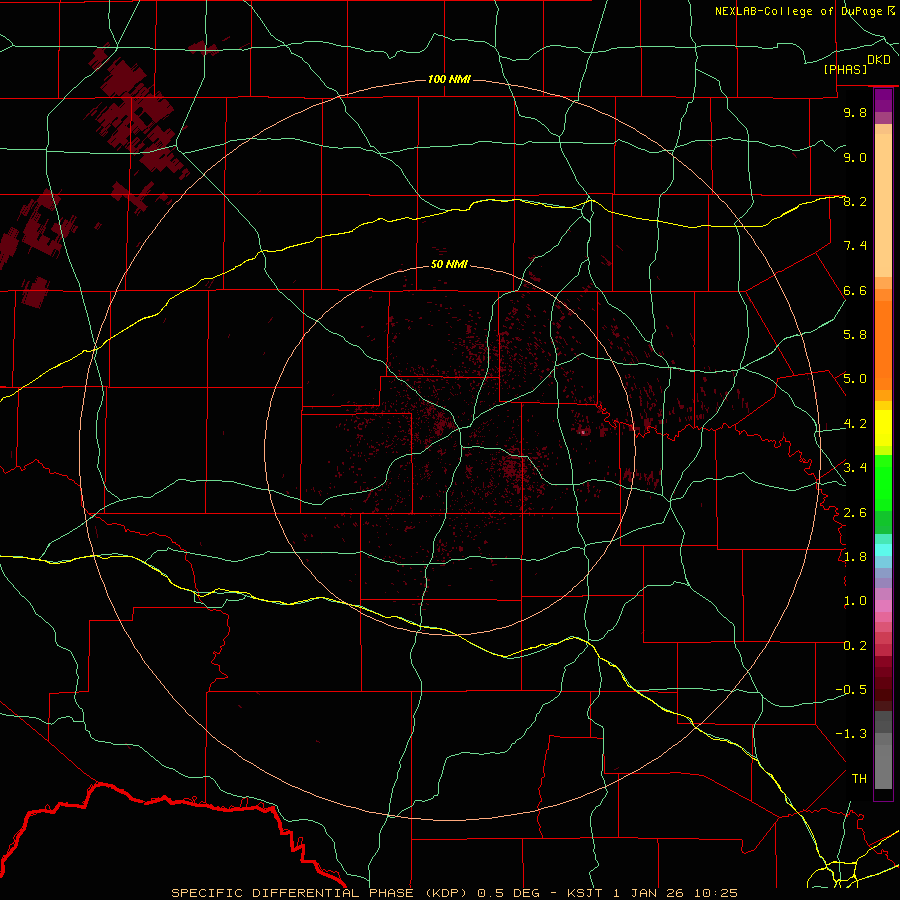
Task: Click the 1 JAN 26 10:25 timestamp
Action: (x=676, y=893)
